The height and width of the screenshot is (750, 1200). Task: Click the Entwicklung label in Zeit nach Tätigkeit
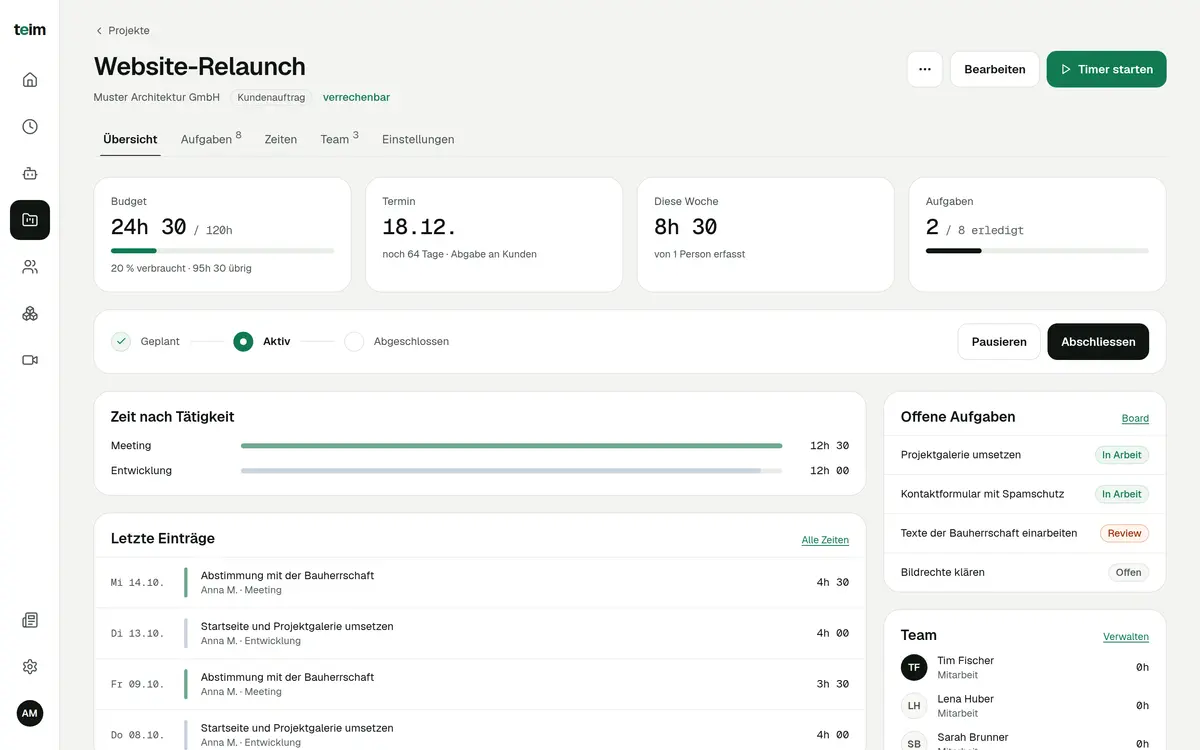coord(141,471)
